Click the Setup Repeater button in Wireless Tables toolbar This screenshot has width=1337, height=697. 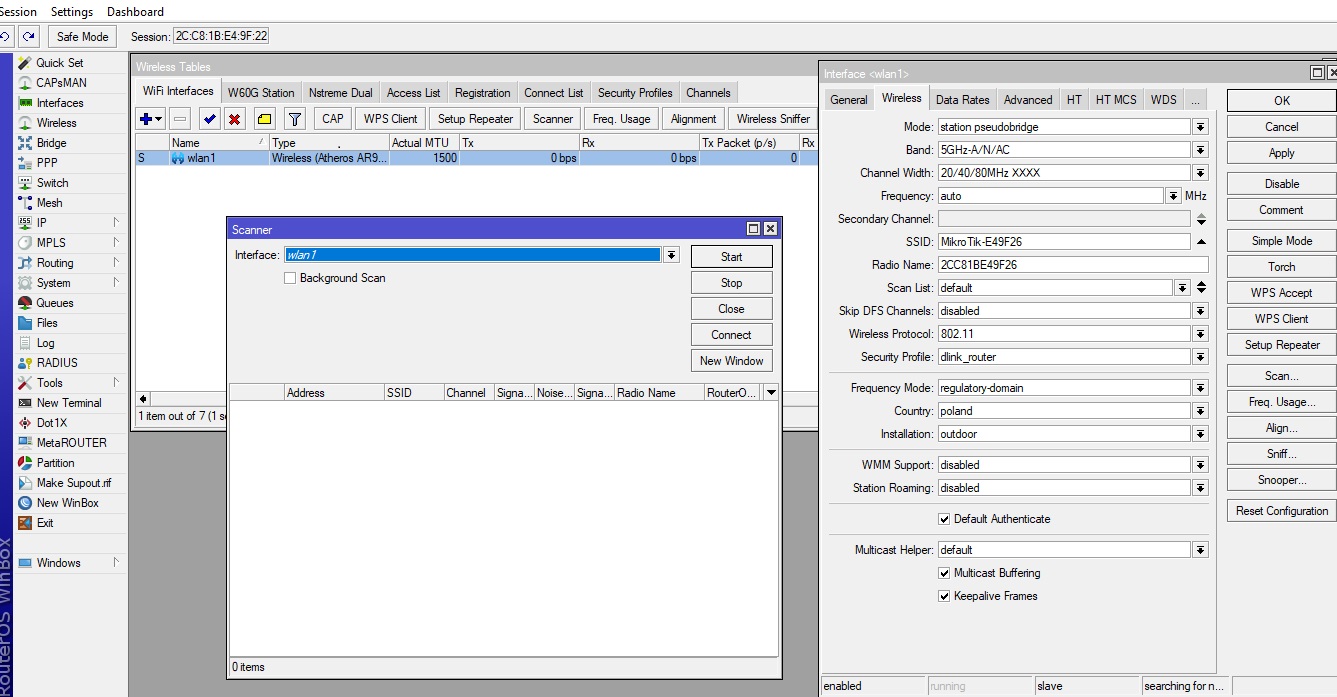point(475,119)
